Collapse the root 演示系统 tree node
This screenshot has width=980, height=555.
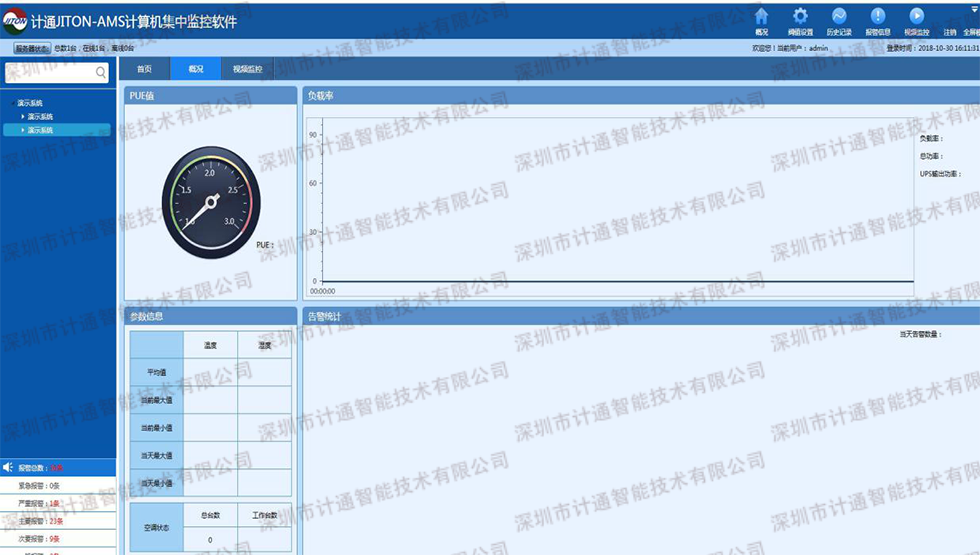(x=13, y=103)
